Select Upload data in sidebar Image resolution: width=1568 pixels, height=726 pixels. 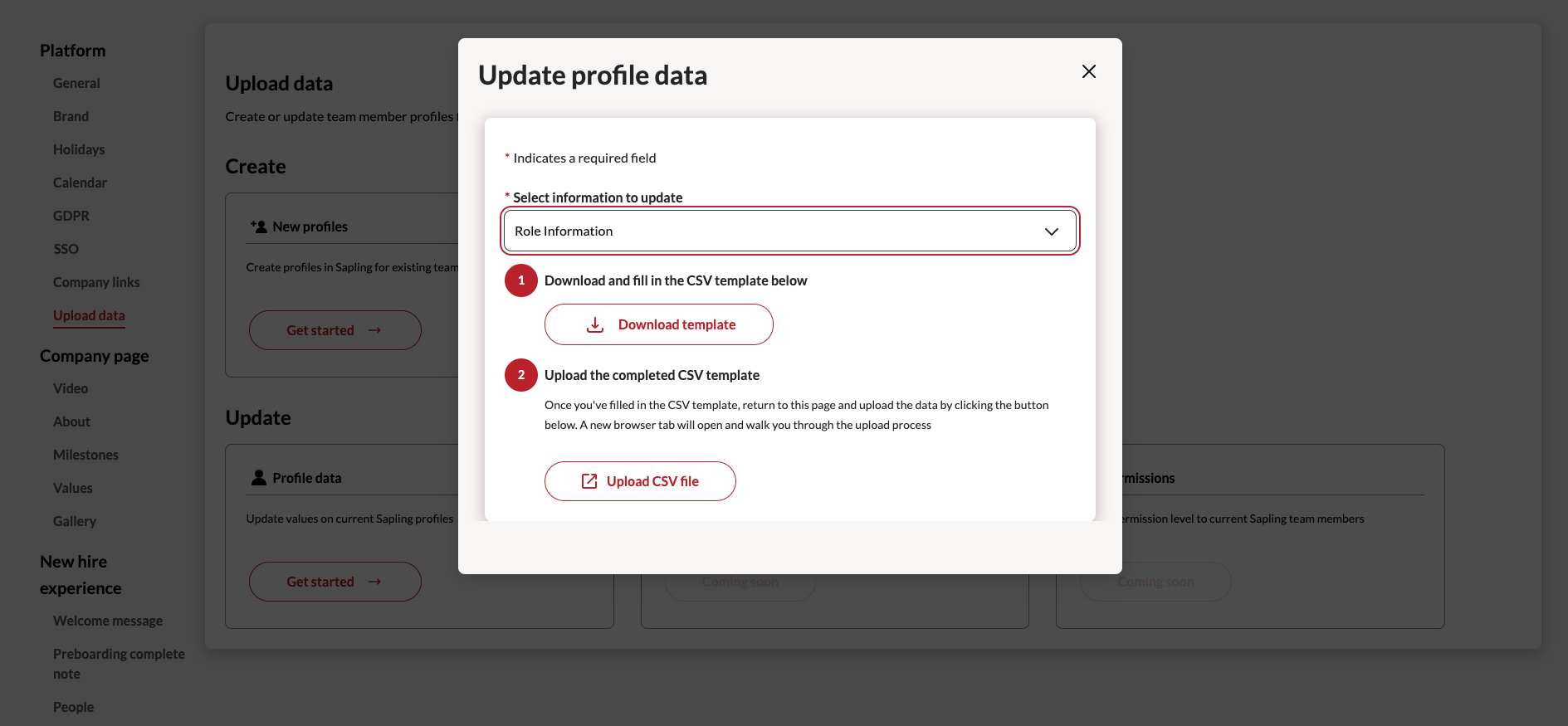point(89,315)
